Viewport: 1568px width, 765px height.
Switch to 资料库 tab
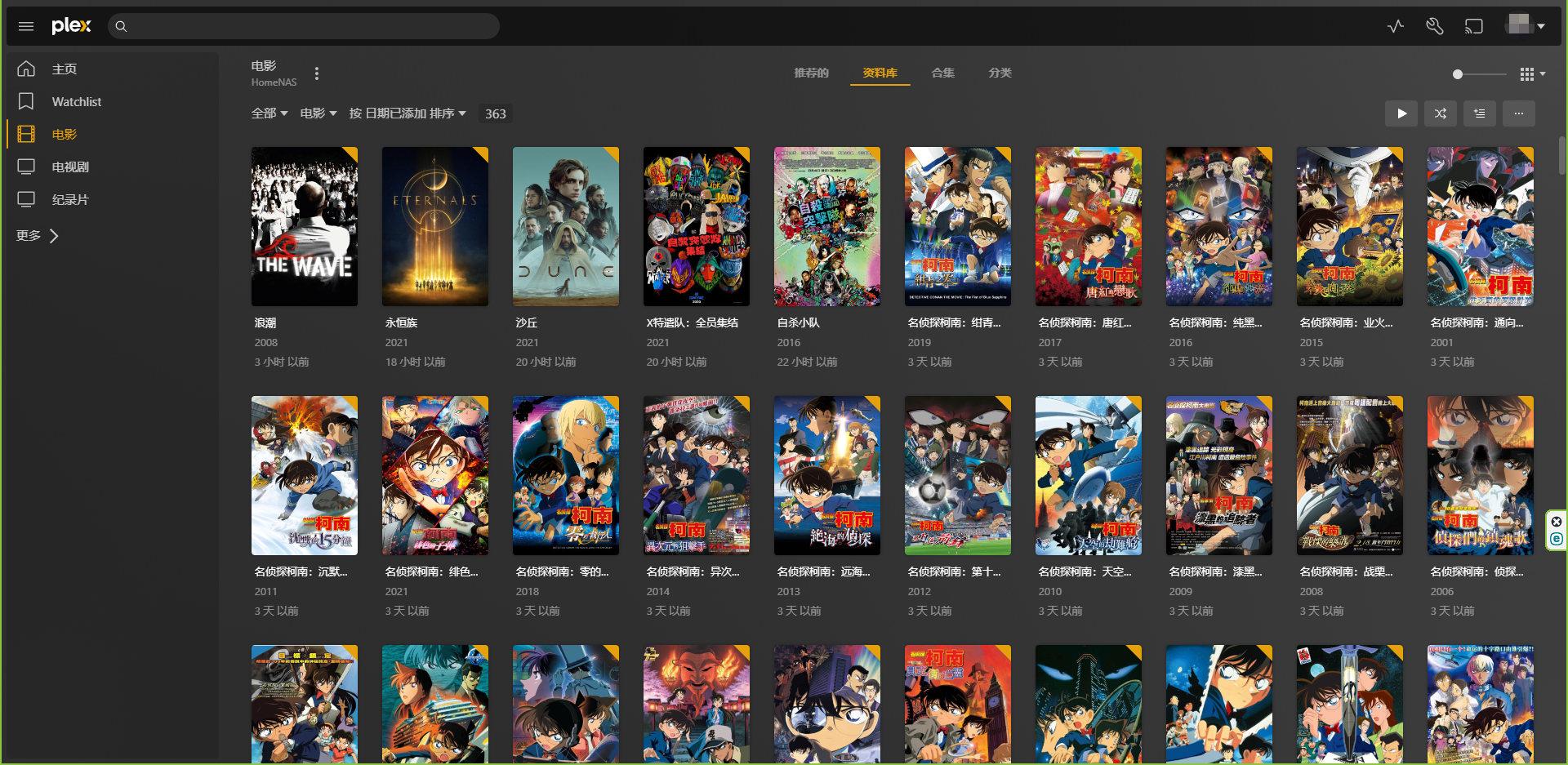click(880, 73)
